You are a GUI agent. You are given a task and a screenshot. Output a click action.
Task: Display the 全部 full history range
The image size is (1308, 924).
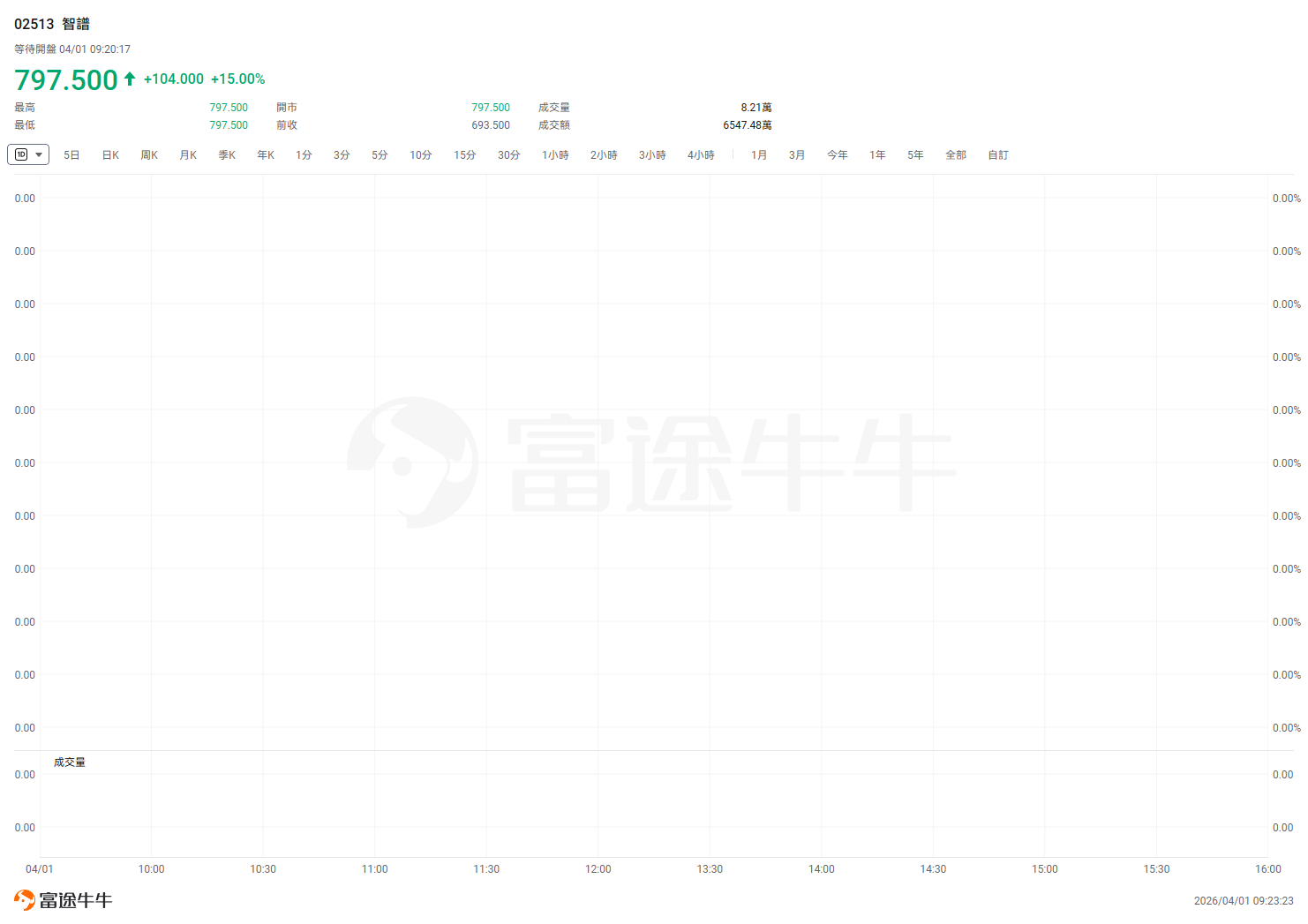[x=956, y=155]
